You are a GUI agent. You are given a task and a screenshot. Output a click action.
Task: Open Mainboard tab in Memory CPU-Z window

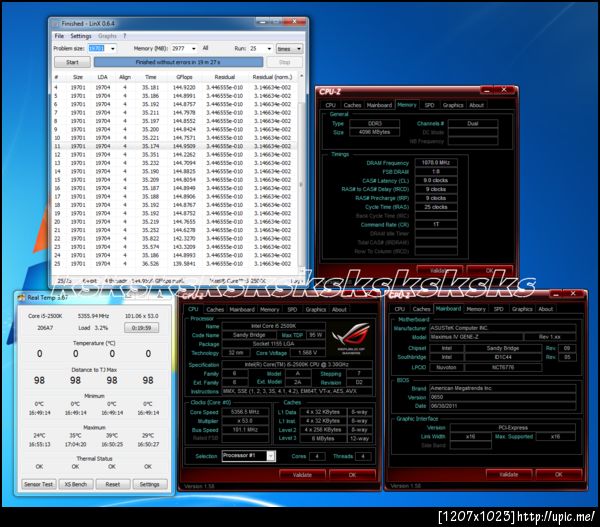click(x=379, y=105)
